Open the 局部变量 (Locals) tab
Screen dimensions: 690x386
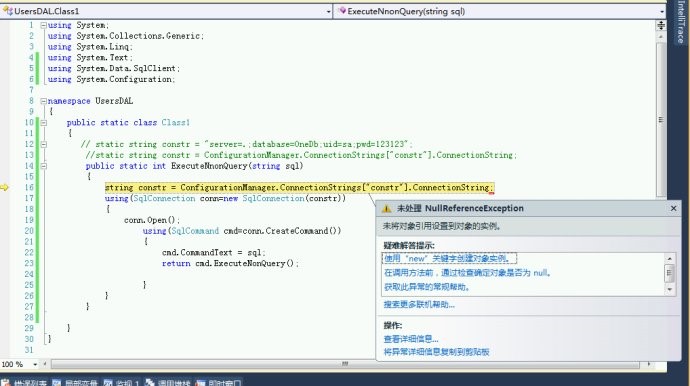(x=75, y=383)
